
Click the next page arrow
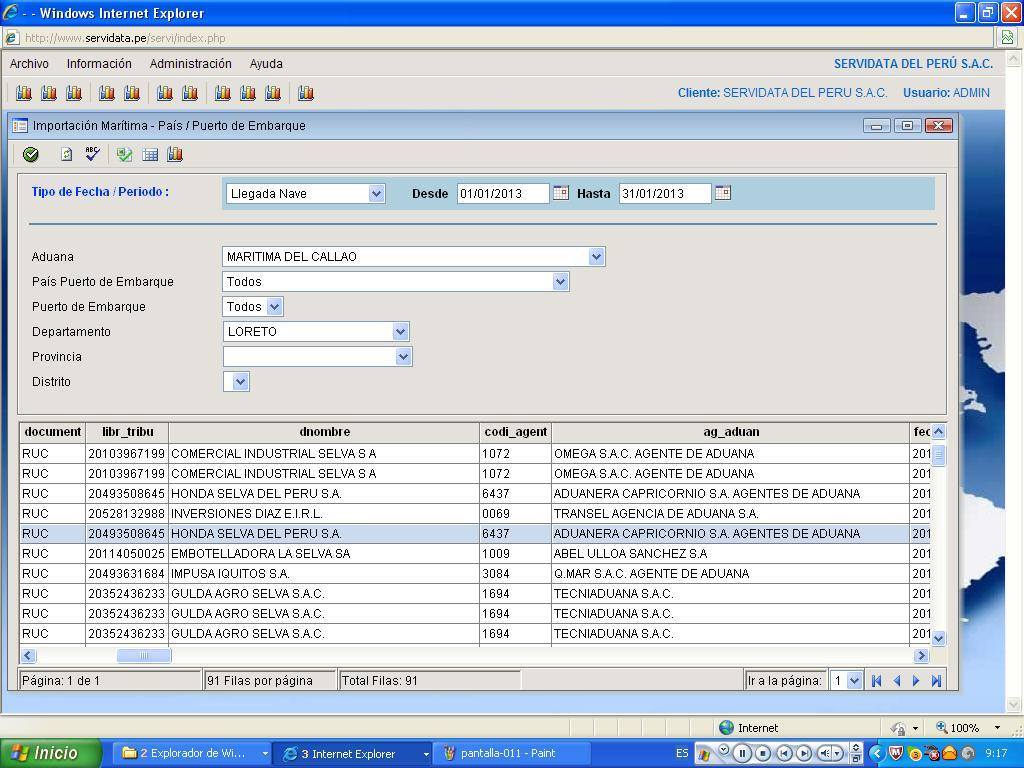tap(916, 680)
